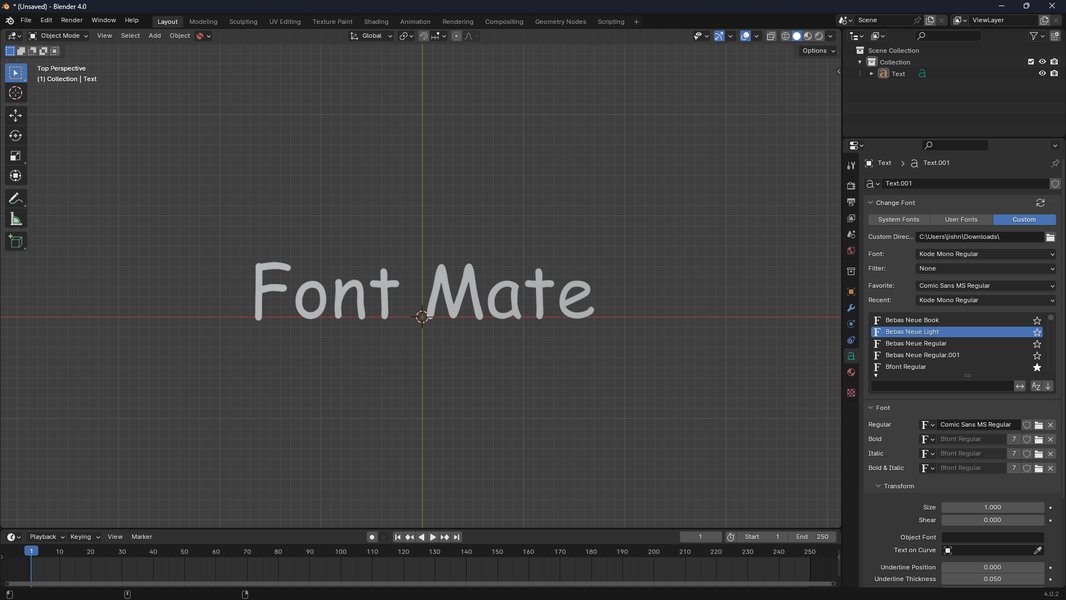1066x600 pixels.
Task: Open the Object Mode dropdown
Action: pos(58,36)
